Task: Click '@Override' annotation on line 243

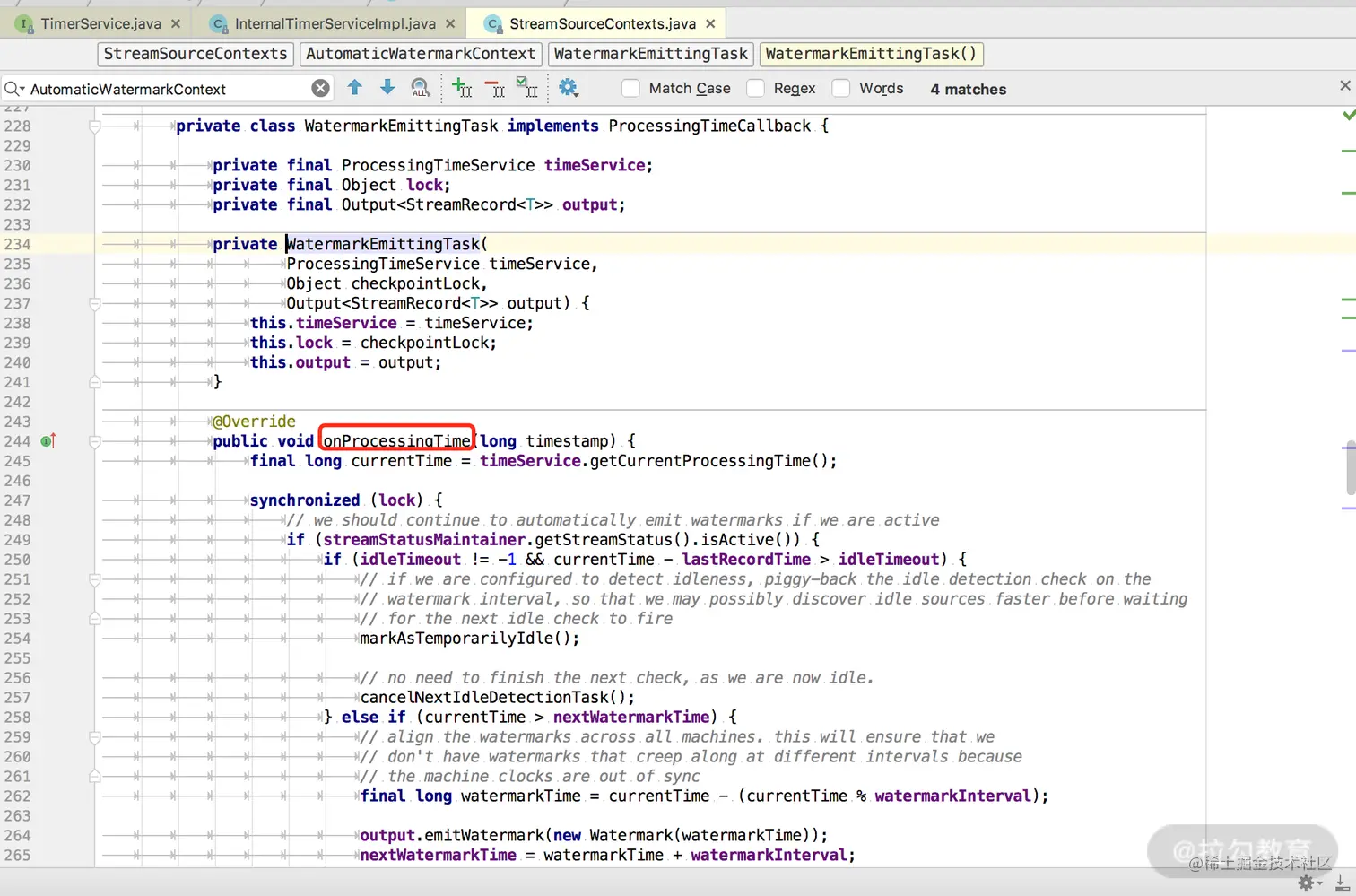Action: 254,422
